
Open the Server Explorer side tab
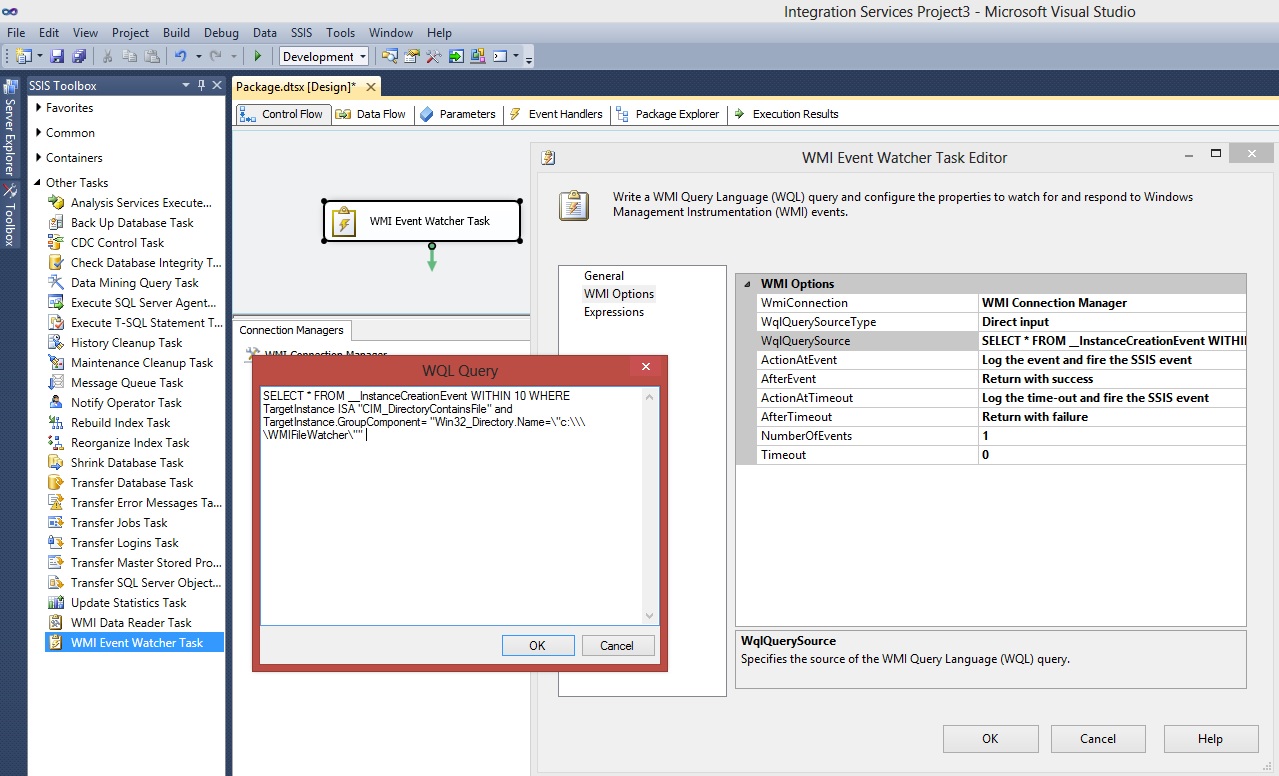pyautogui.click(x=10, y=129)
